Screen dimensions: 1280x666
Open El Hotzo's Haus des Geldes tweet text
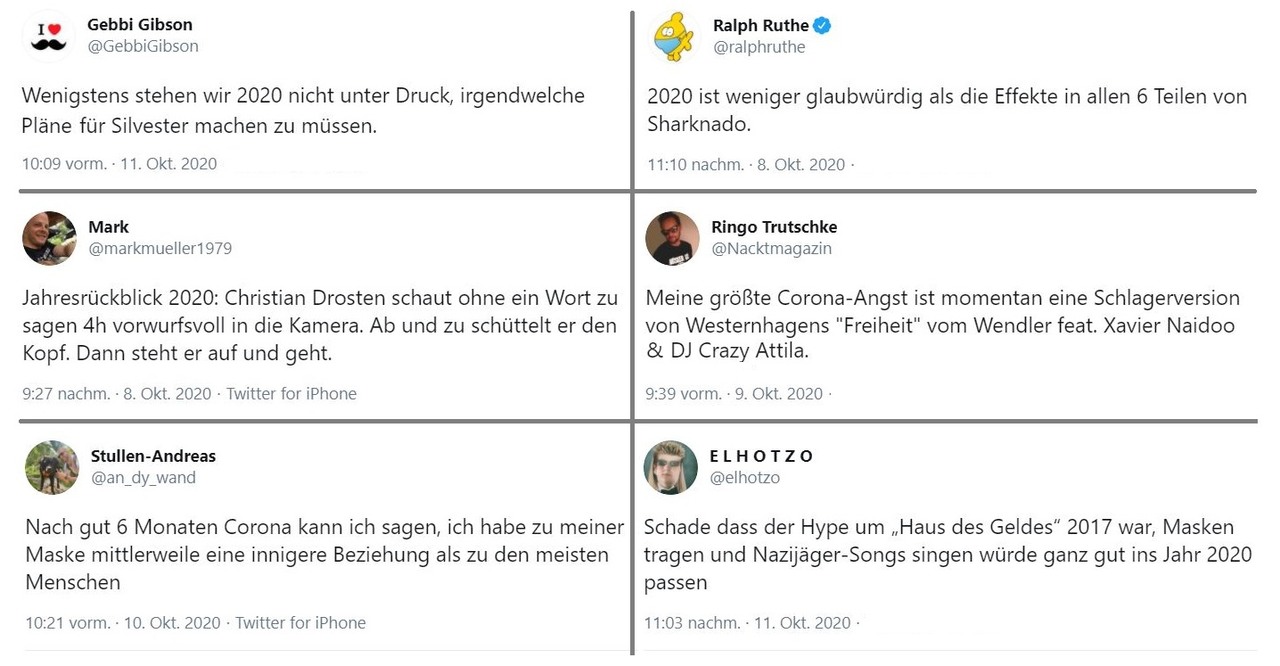tap(939, 554)
